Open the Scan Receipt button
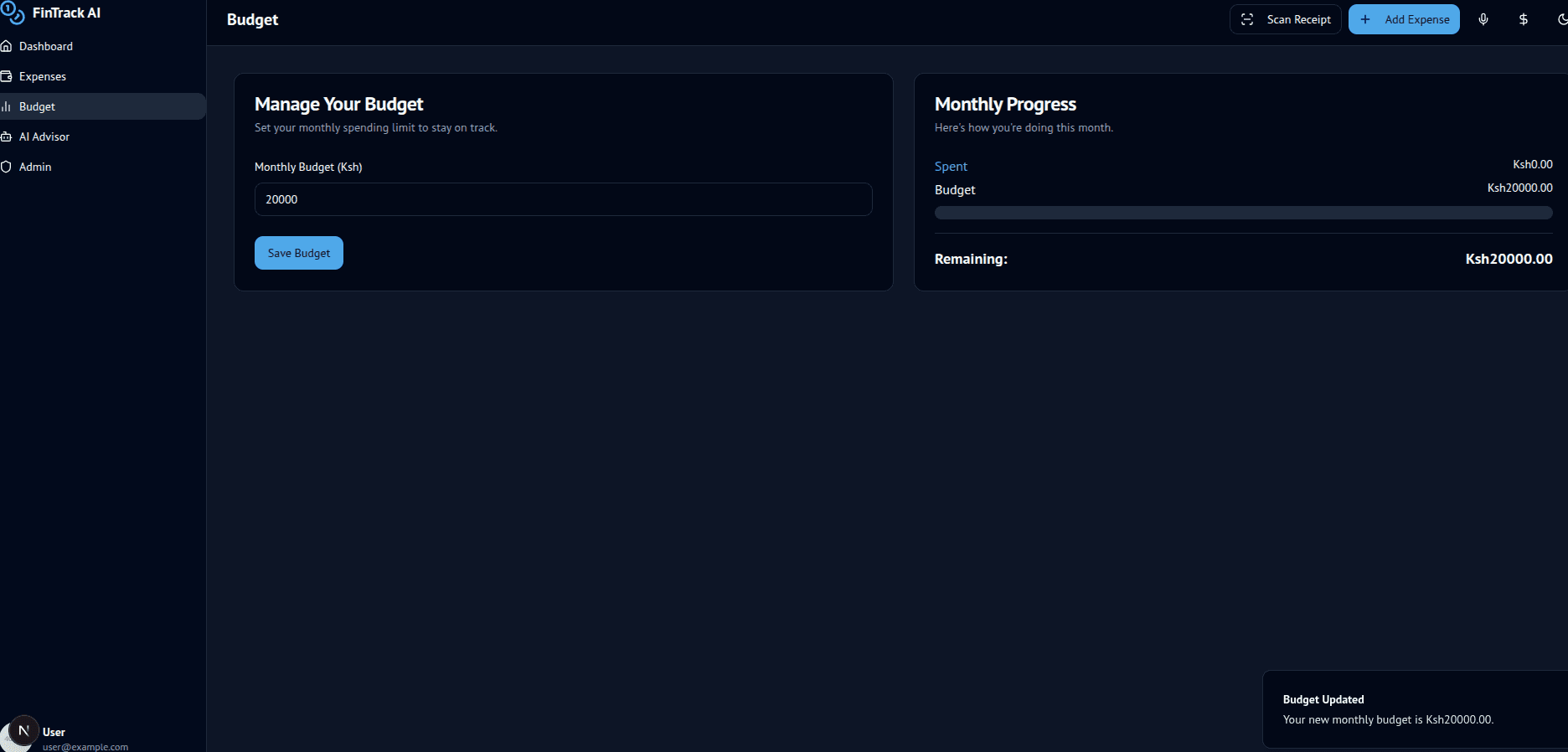The image size is (1568, 752). pos(1286,19)
